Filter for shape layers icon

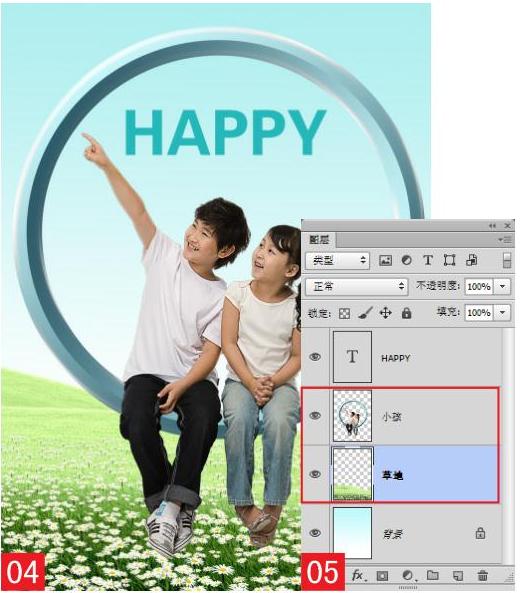point(449,260)
